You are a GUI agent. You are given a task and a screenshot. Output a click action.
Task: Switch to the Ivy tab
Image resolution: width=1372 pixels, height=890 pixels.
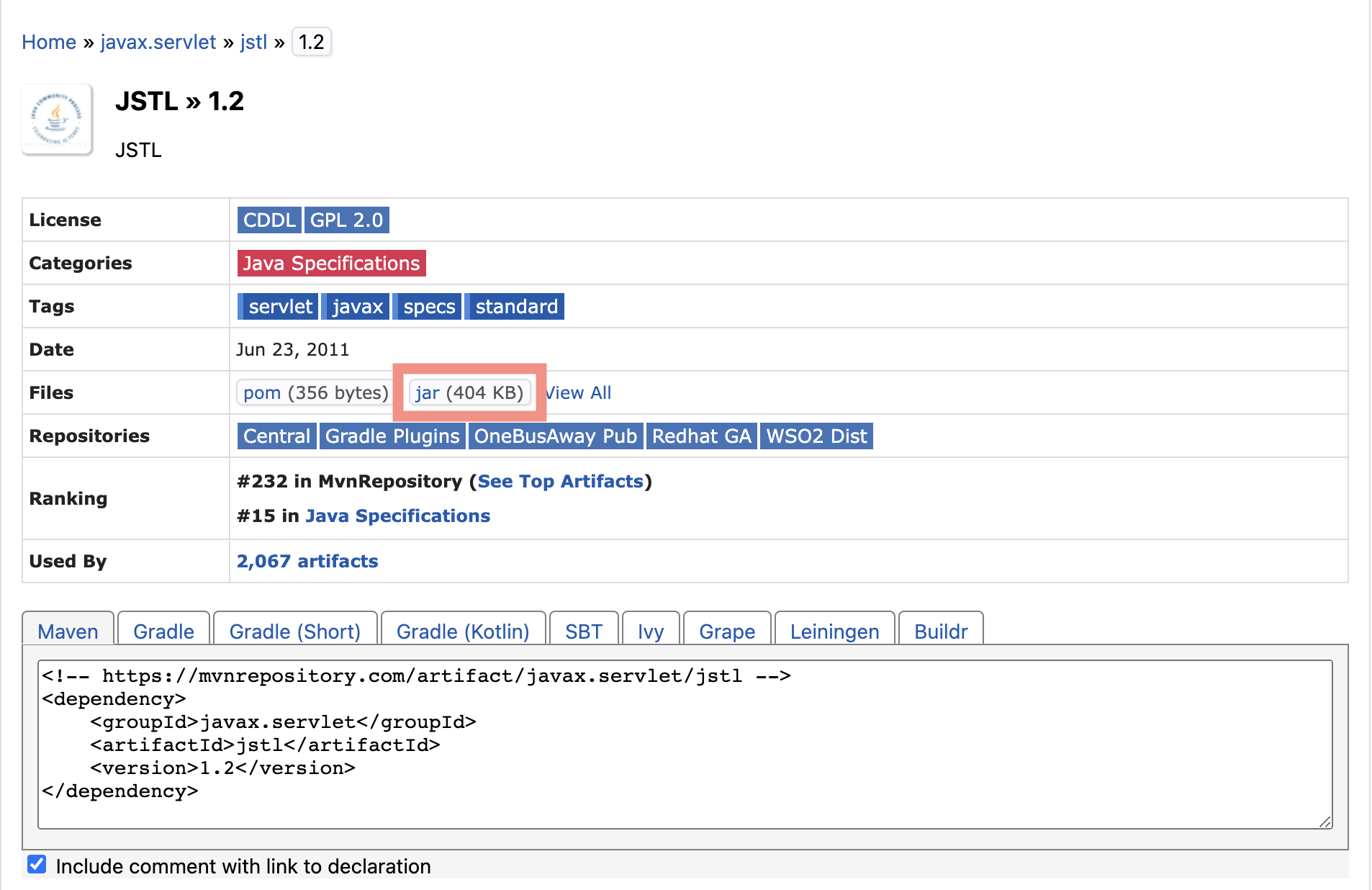click(x=651, y=629)
